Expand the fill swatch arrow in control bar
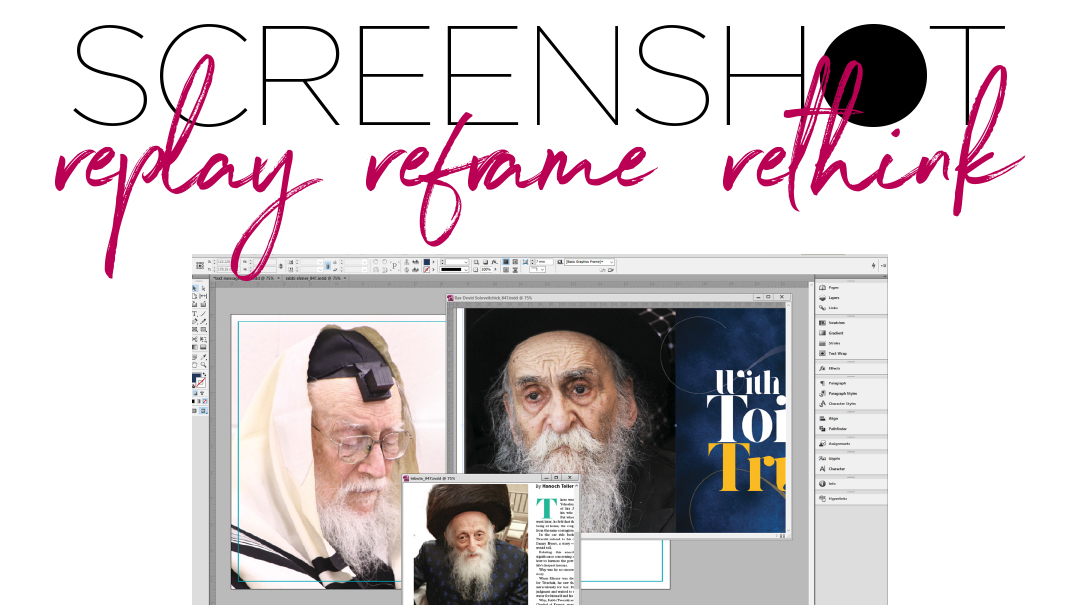This screenshot has width=1079, height=605. pos(434,262)
